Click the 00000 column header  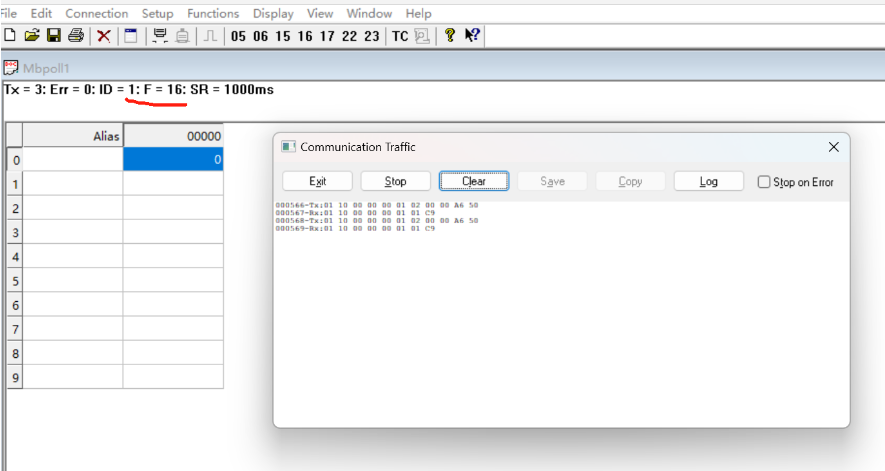(173, 136)
